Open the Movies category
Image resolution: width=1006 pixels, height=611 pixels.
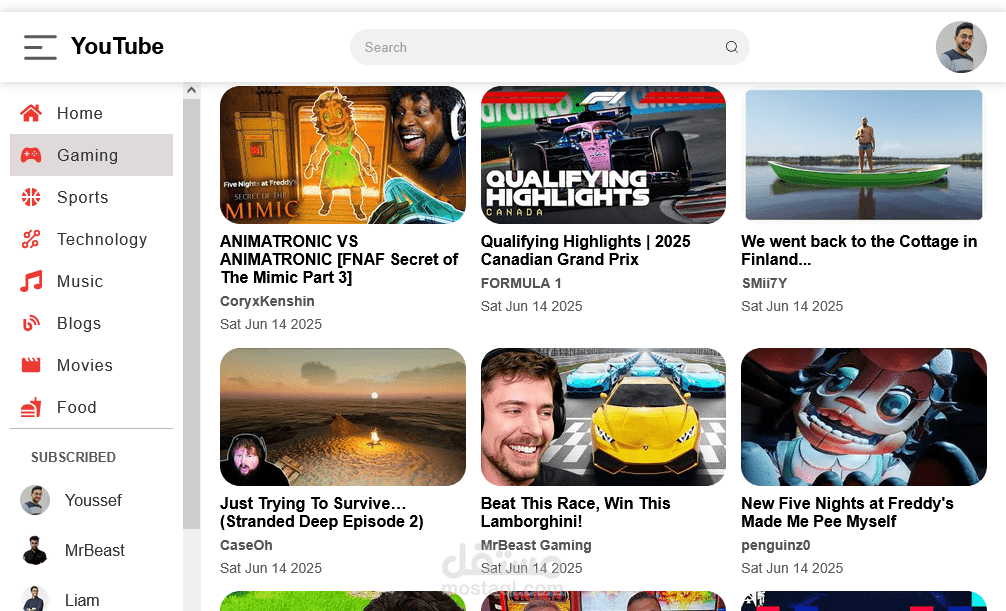pos(91,365)
